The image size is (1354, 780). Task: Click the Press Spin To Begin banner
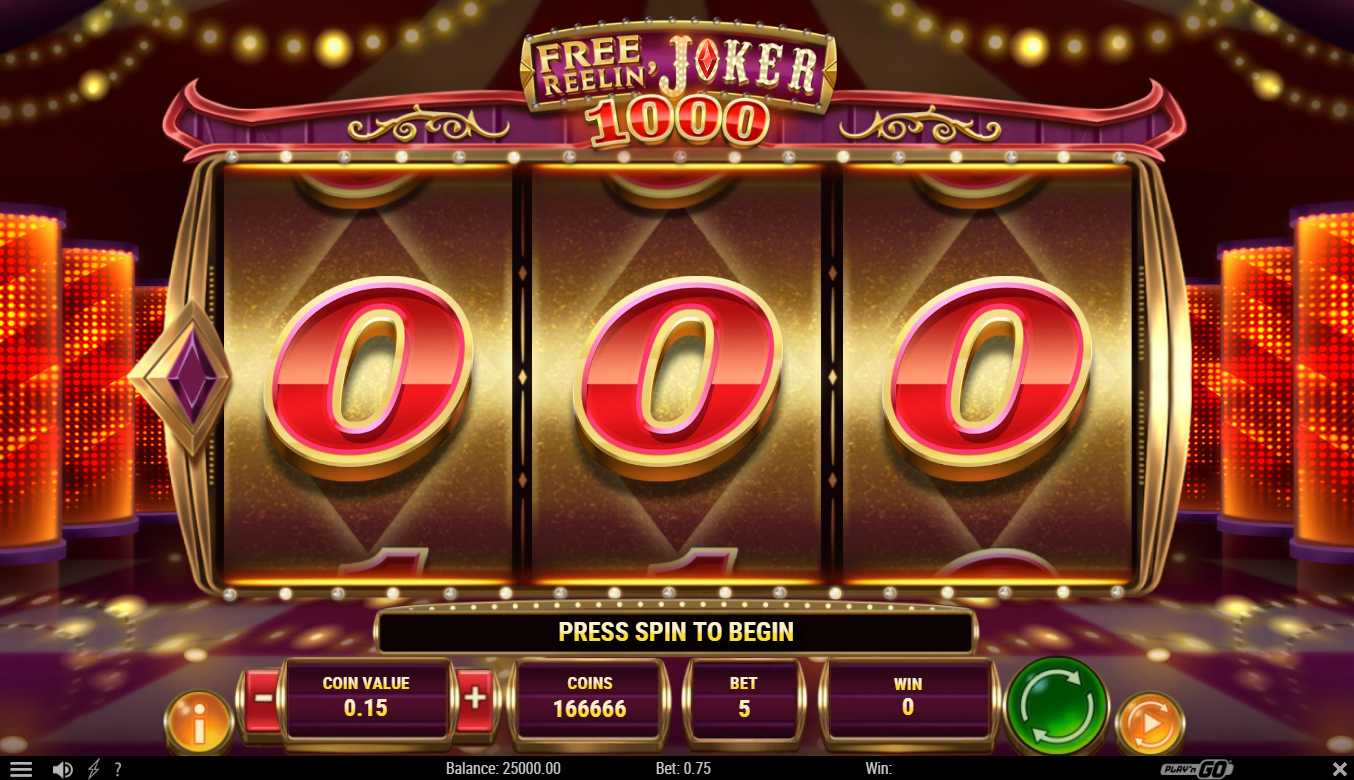tap(675, 632)
